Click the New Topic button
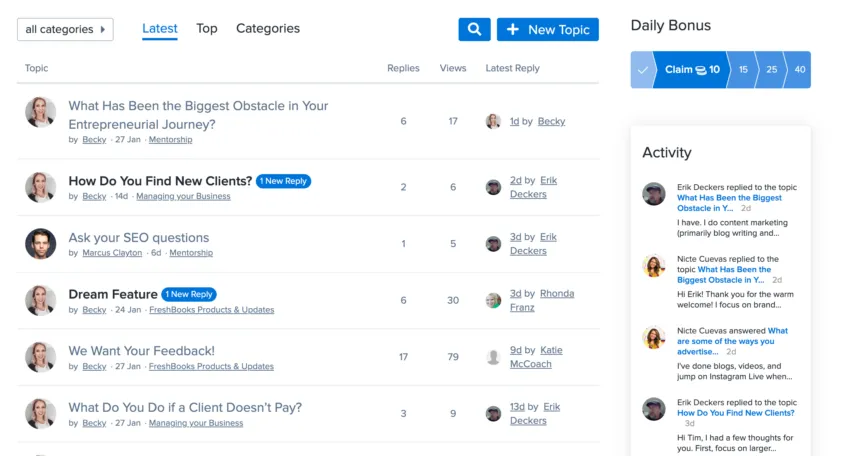Viewport: 852px width, 456px height. click(548, 30)
